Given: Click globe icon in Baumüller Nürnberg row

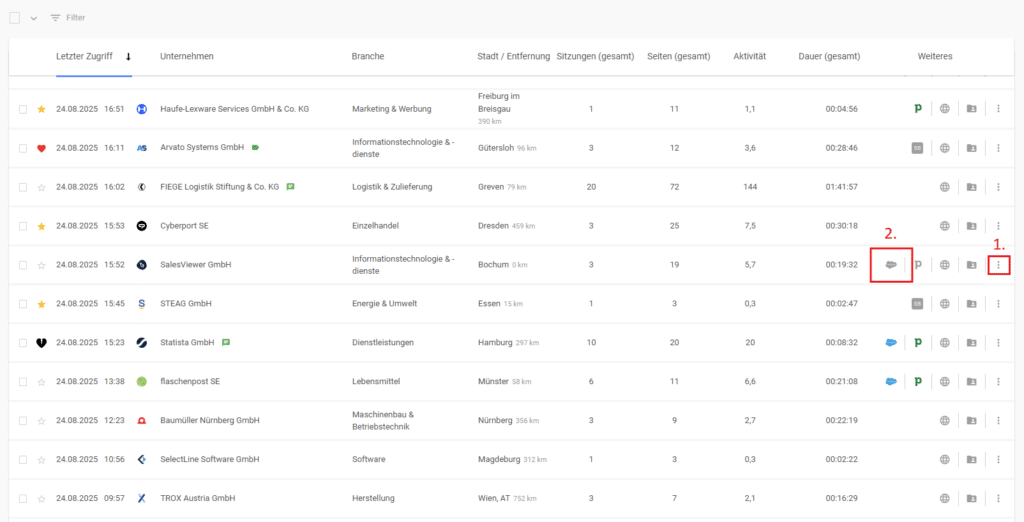Looking at the screenshot, I should click(x=944, y=420).
